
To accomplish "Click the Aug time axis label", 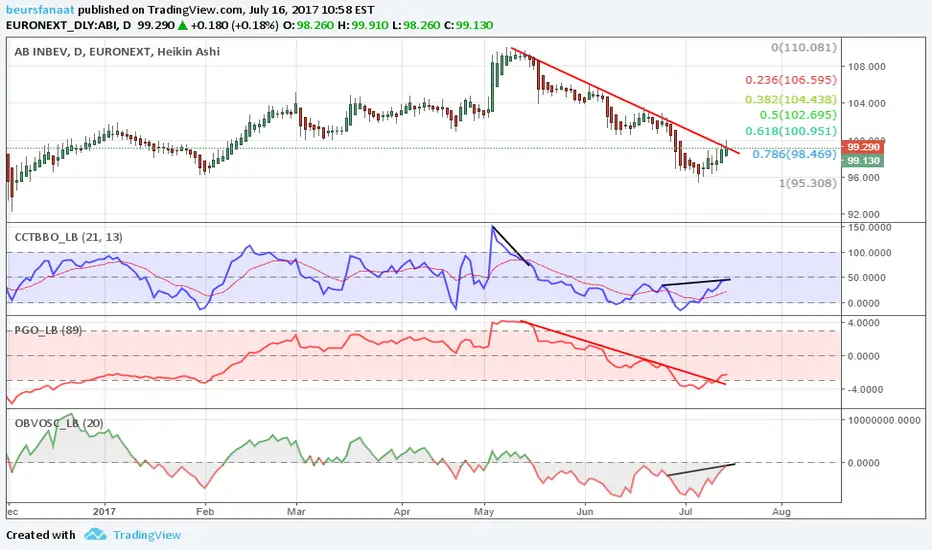I will pos(782,511).
